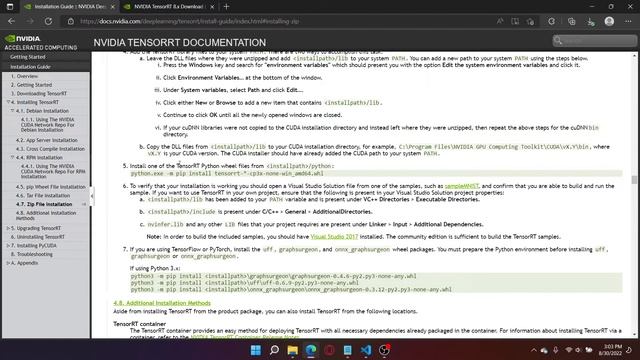Collapse the 4.4. RPM Installation arrow
Screen dimensions: 640x360
[12, 157]
